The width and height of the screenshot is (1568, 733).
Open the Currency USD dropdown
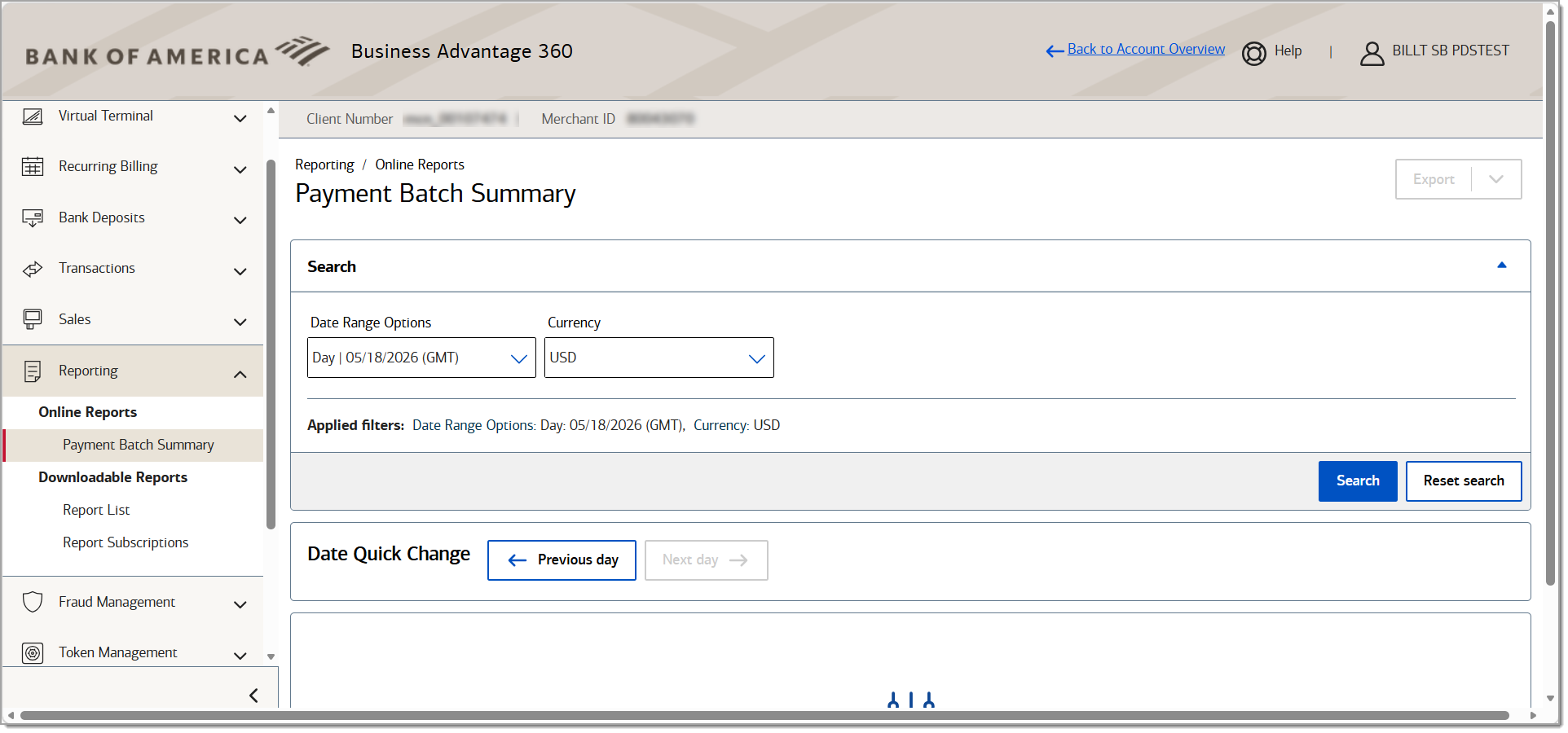[658, 358]
